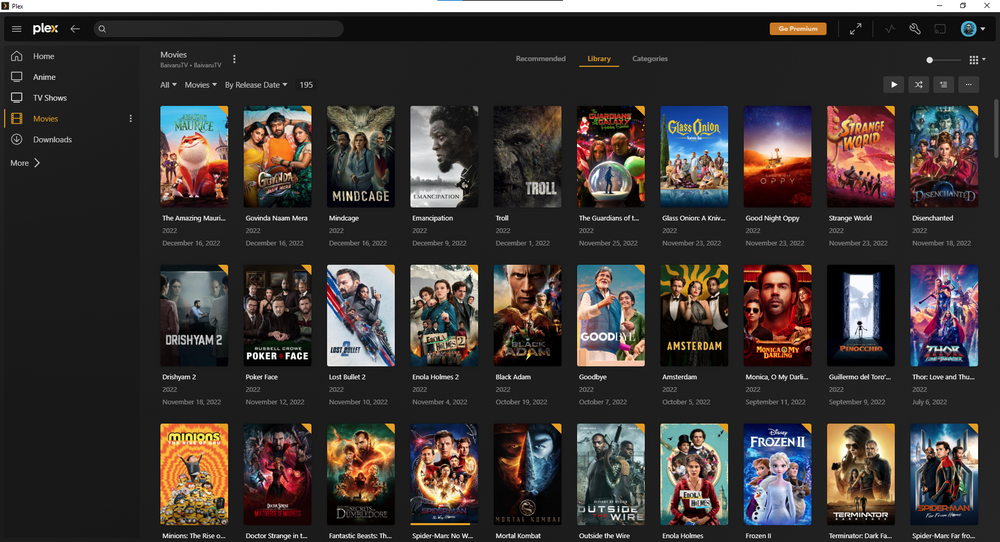Click the Cast to device icon
The height and width of the screenshot is (542, 1000).
[940, 29]
